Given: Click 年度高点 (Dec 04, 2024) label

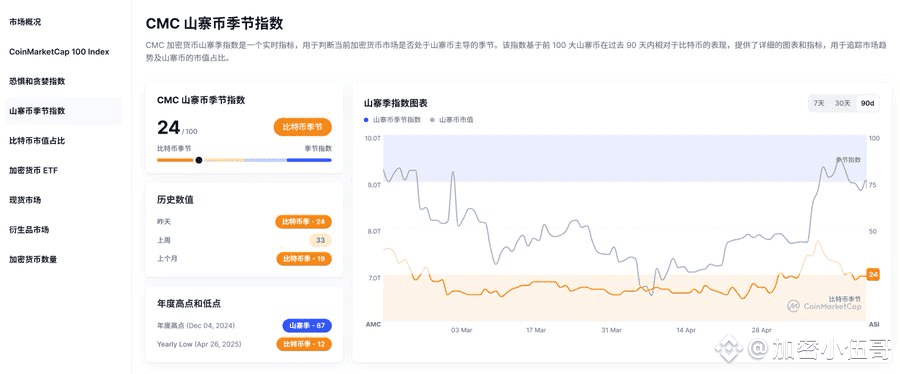Looking at the screenshot, I should (x=196, y=326).
